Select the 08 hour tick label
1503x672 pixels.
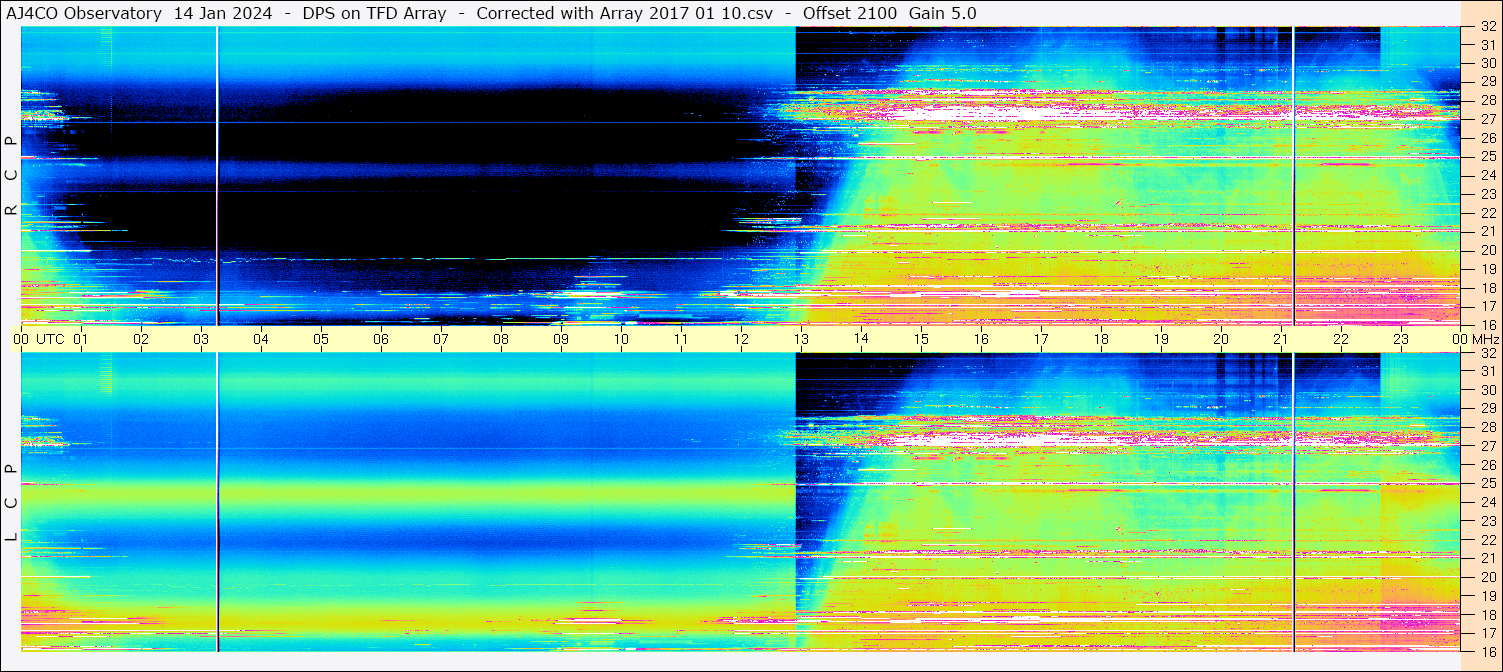501,339
